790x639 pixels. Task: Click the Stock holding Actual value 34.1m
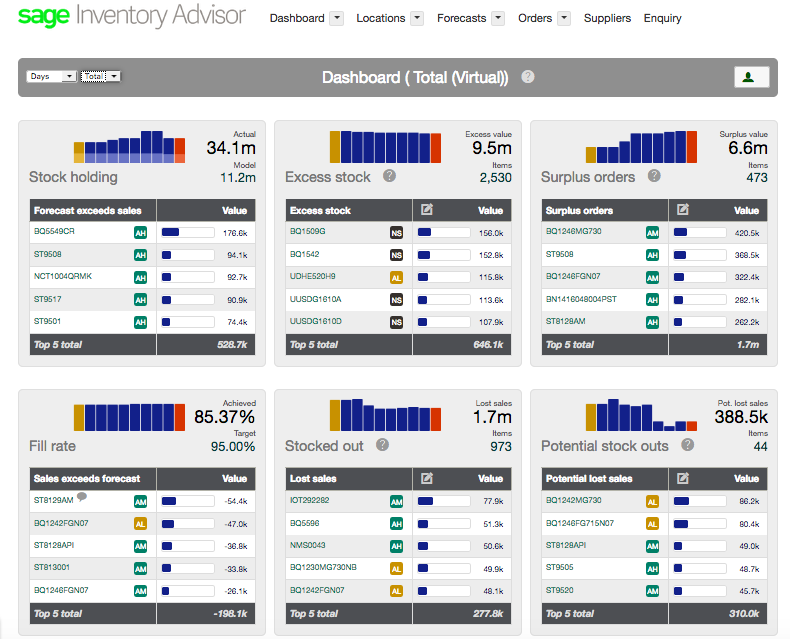231,148
